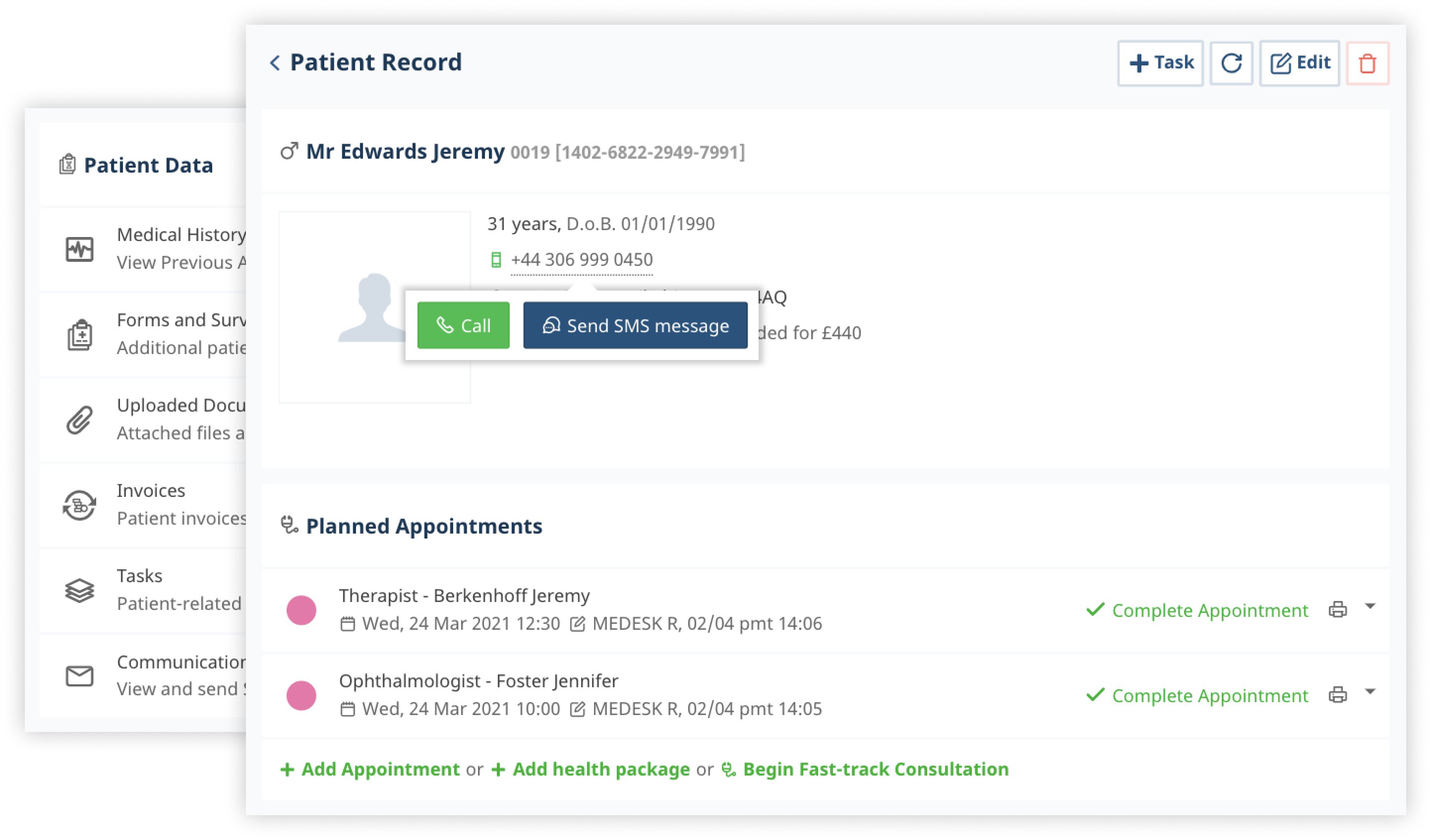The image size is (1431, 840).
Task: Click the Call button for patient
Action: click(463, 324)
